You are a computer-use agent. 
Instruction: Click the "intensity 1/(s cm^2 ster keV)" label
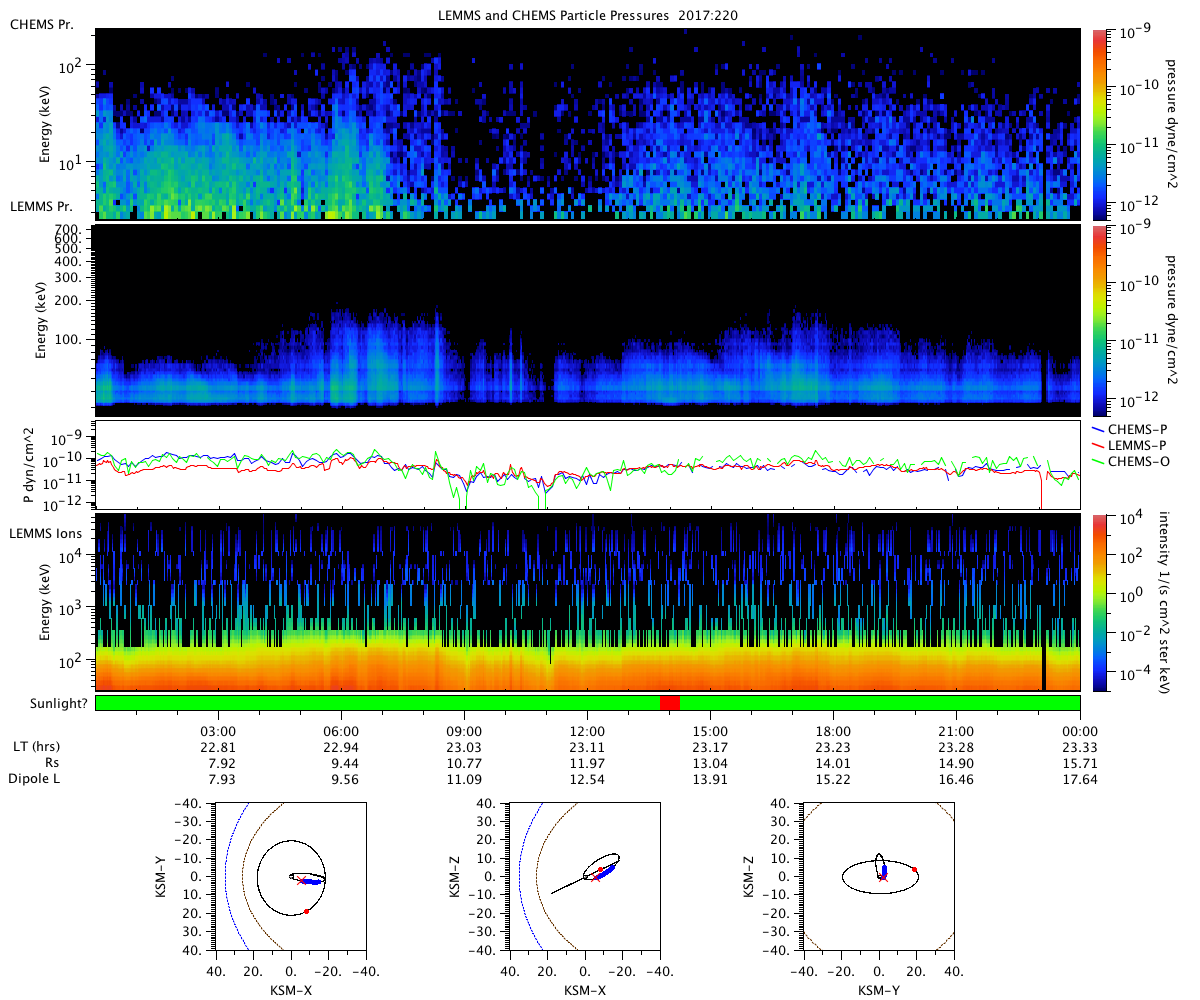pos(1166,601)
